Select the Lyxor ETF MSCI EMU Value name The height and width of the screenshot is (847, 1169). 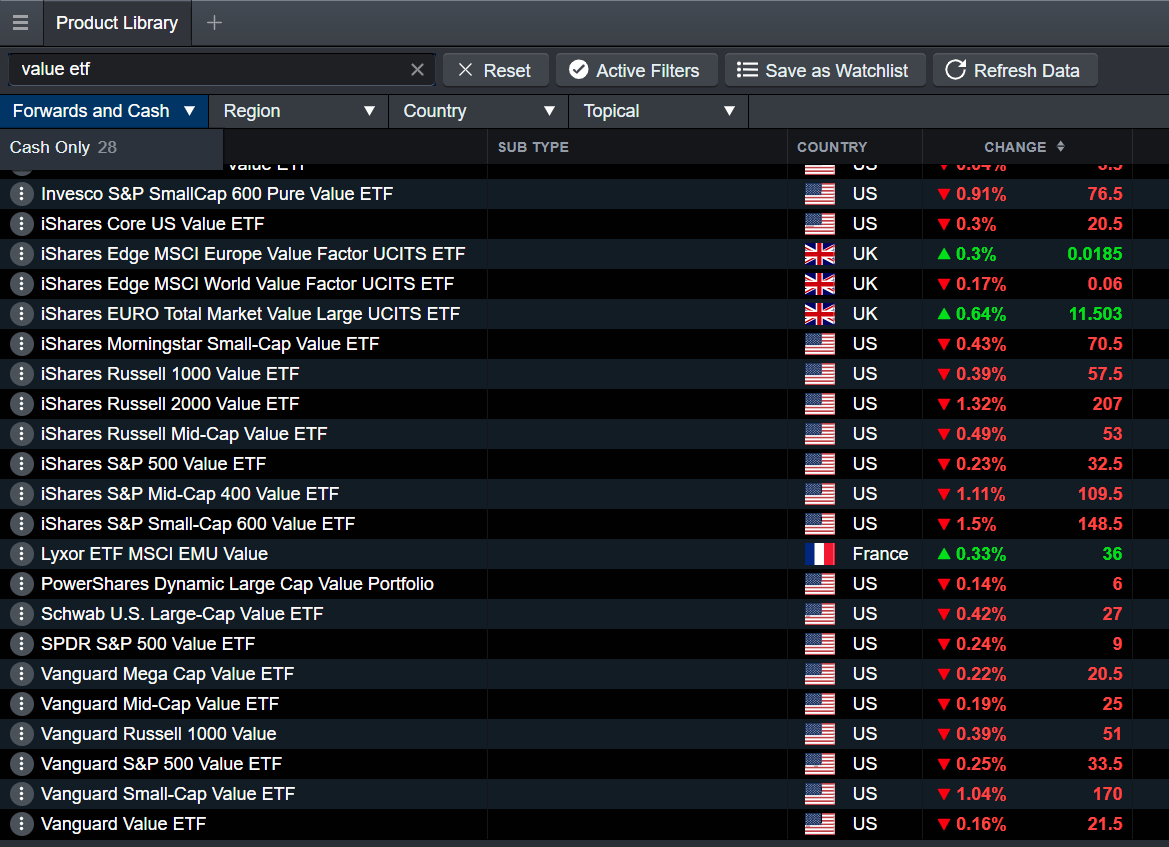point(154,554)
